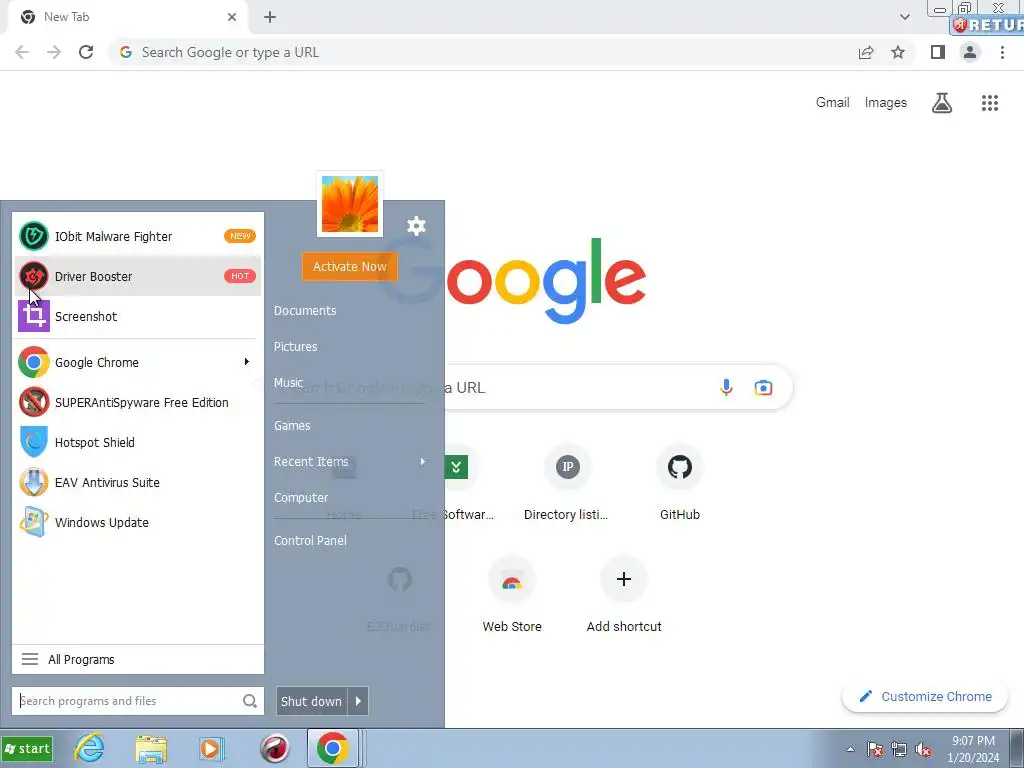Open Google apps grid
This screenshot has width=1024, height=768.
990,103
